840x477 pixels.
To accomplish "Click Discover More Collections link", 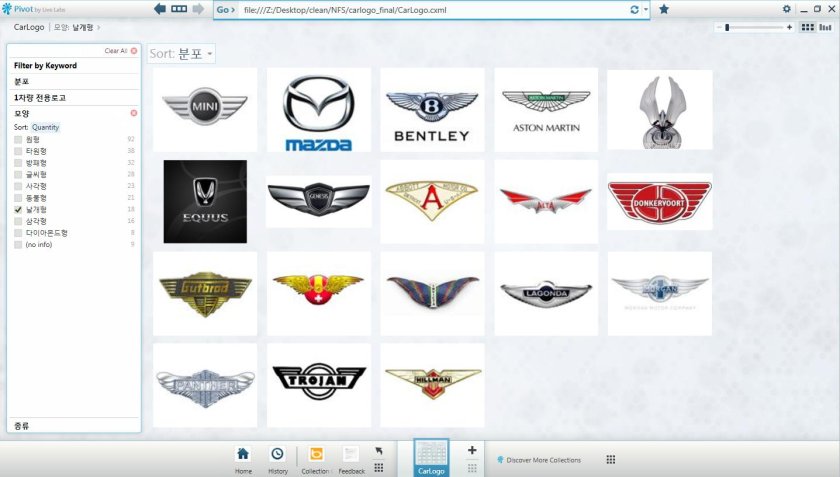I will point(542,460).
